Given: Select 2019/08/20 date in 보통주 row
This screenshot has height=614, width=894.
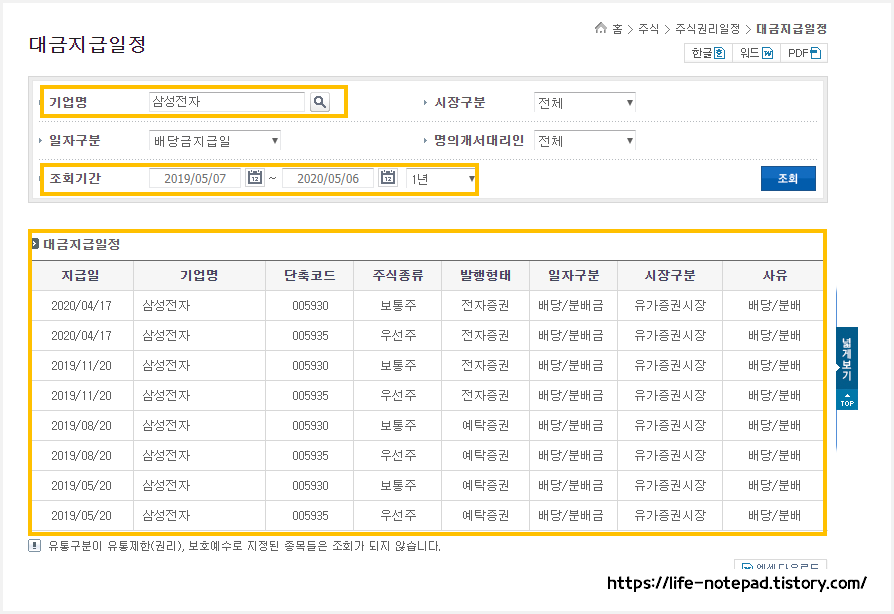Looking at the screenshot, I should (x=82, y=426).
